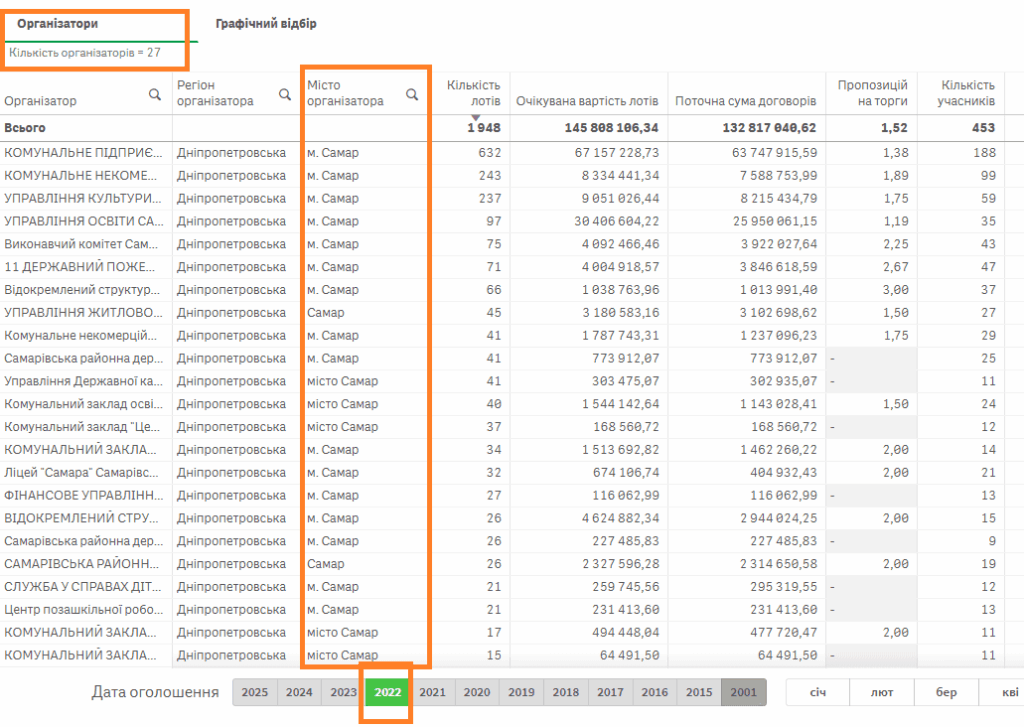This screenshot has width=1024, height=727.
Task: Choose year 2019 in Дата оголошення
Action: click(521, 692)
